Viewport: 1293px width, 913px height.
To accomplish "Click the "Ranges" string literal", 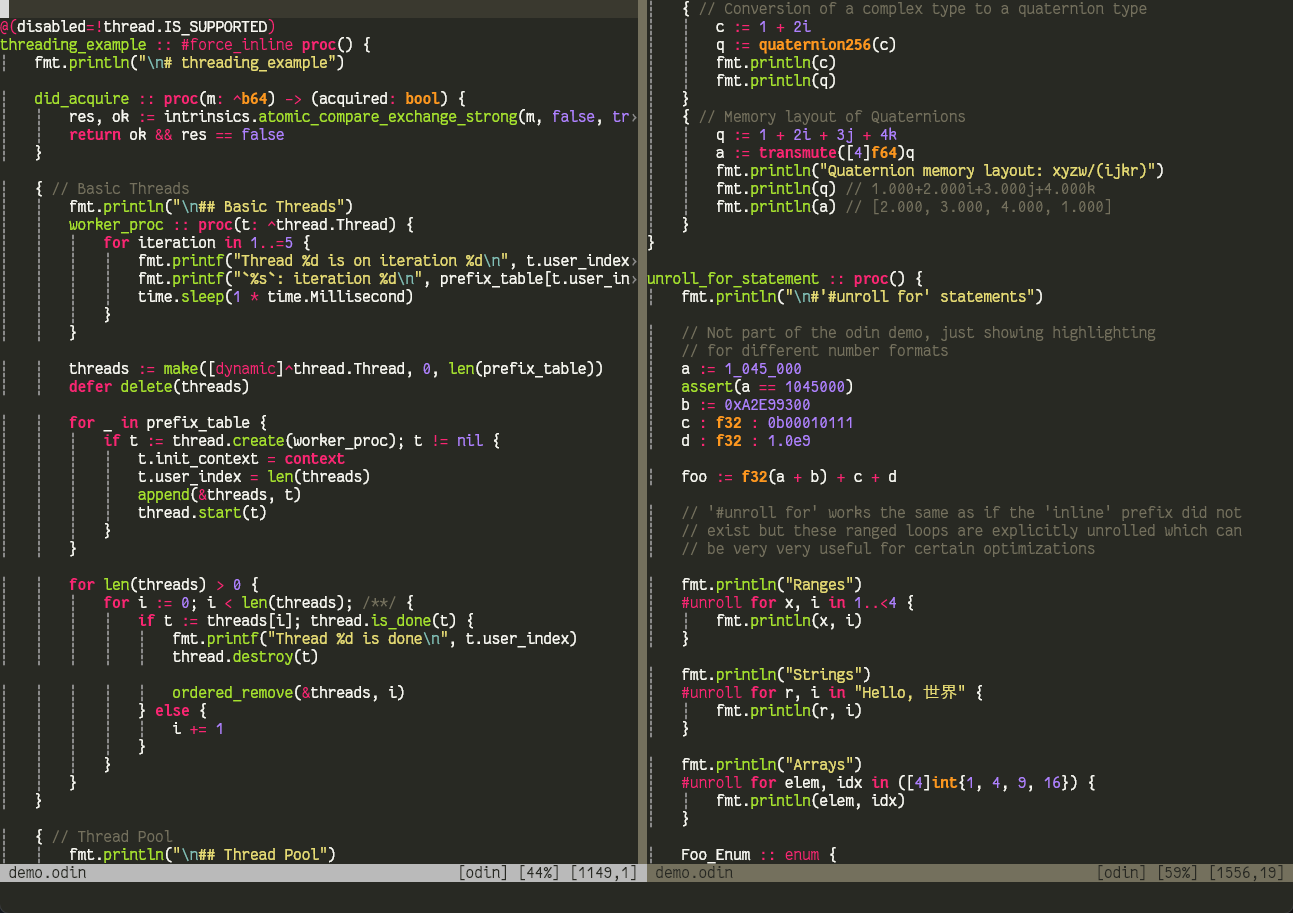I will coord(819,584).
